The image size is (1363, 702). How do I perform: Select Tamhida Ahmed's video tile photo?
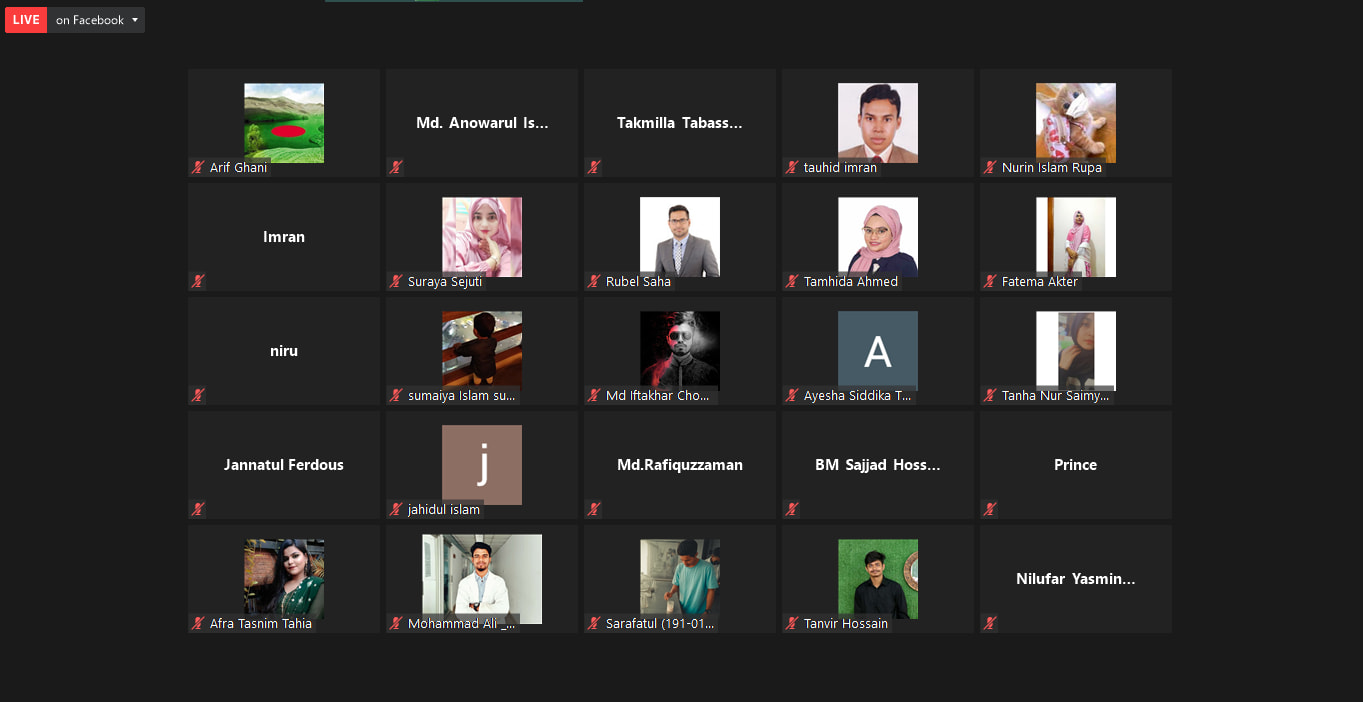pyautogui.click(x=878, y=237)
